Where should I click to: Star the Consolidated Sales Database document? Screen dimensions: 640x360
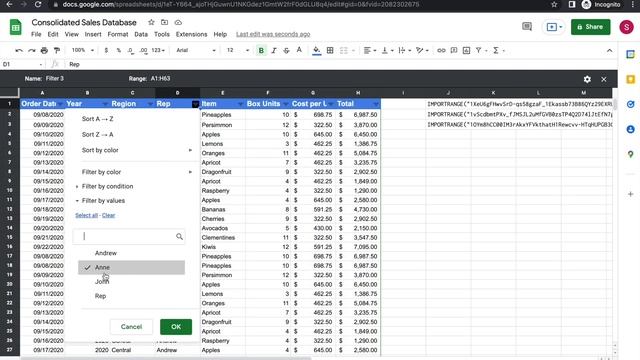point(151,22)
